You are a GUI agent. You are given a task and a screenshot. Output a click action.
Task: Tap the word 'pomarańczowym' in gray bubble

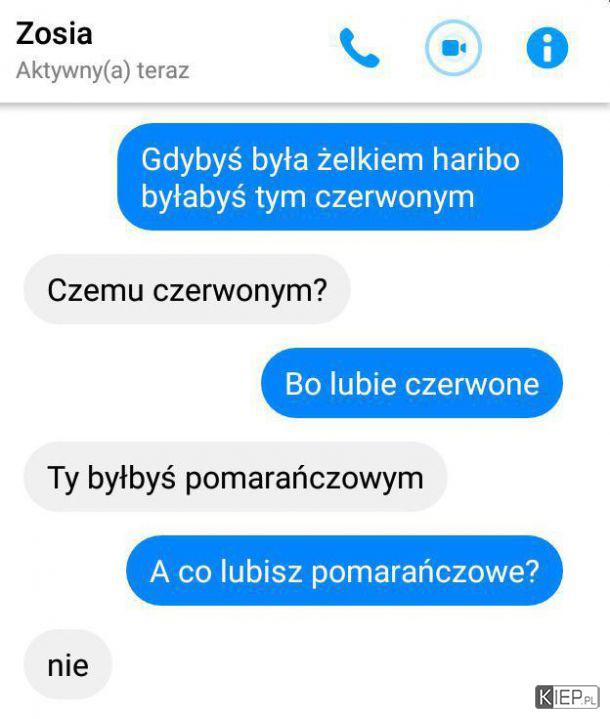point(305,480)
